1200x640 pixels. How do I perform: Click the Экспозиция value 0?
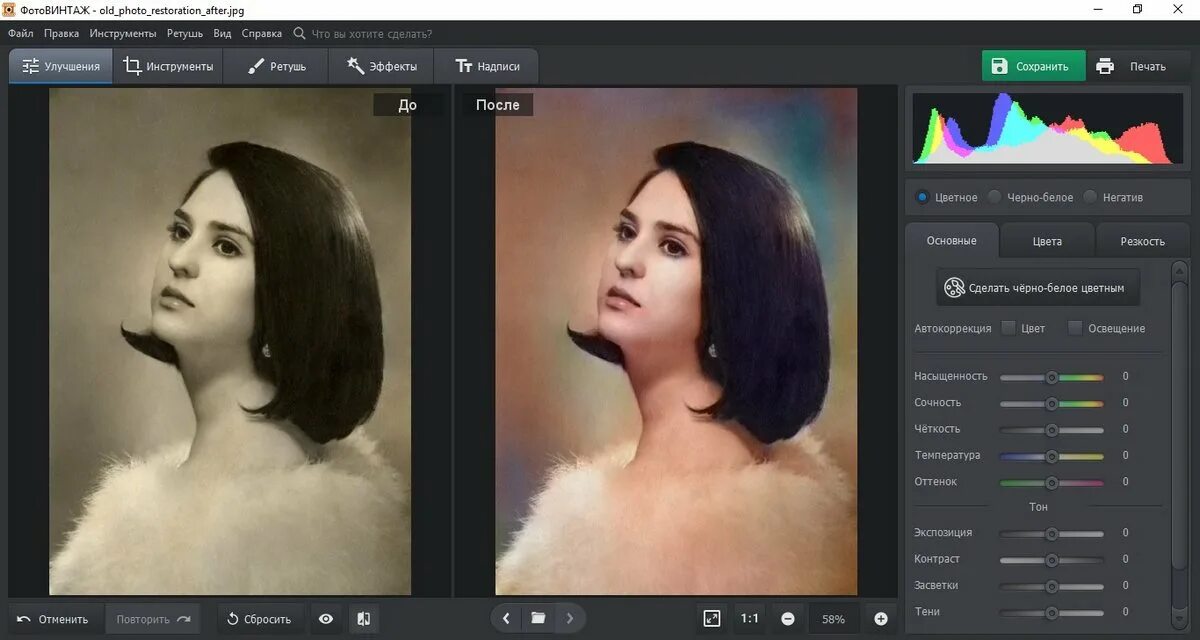1125,533
